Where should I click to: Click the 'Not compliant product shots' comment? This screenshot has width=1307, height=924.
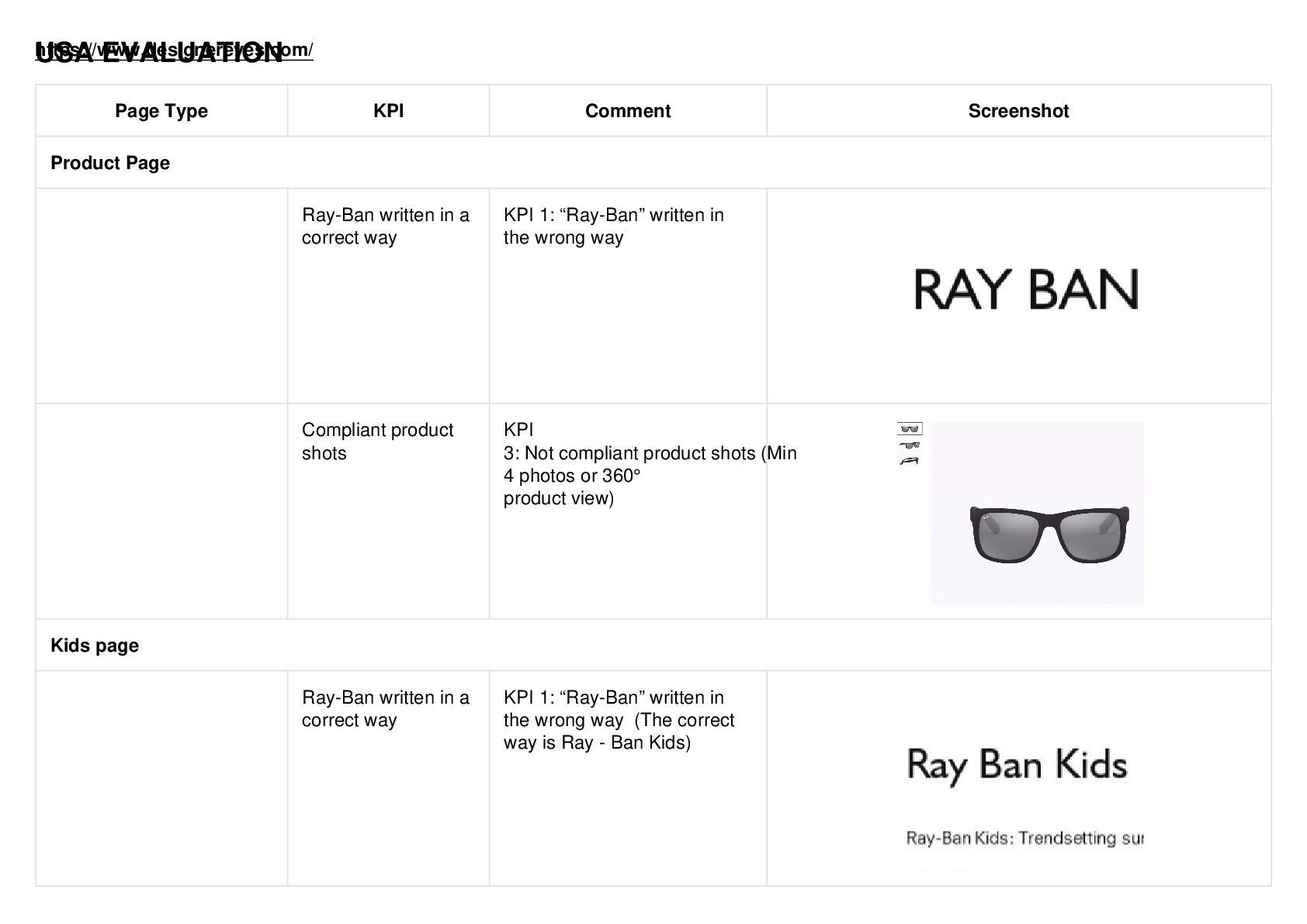point(650,464)
